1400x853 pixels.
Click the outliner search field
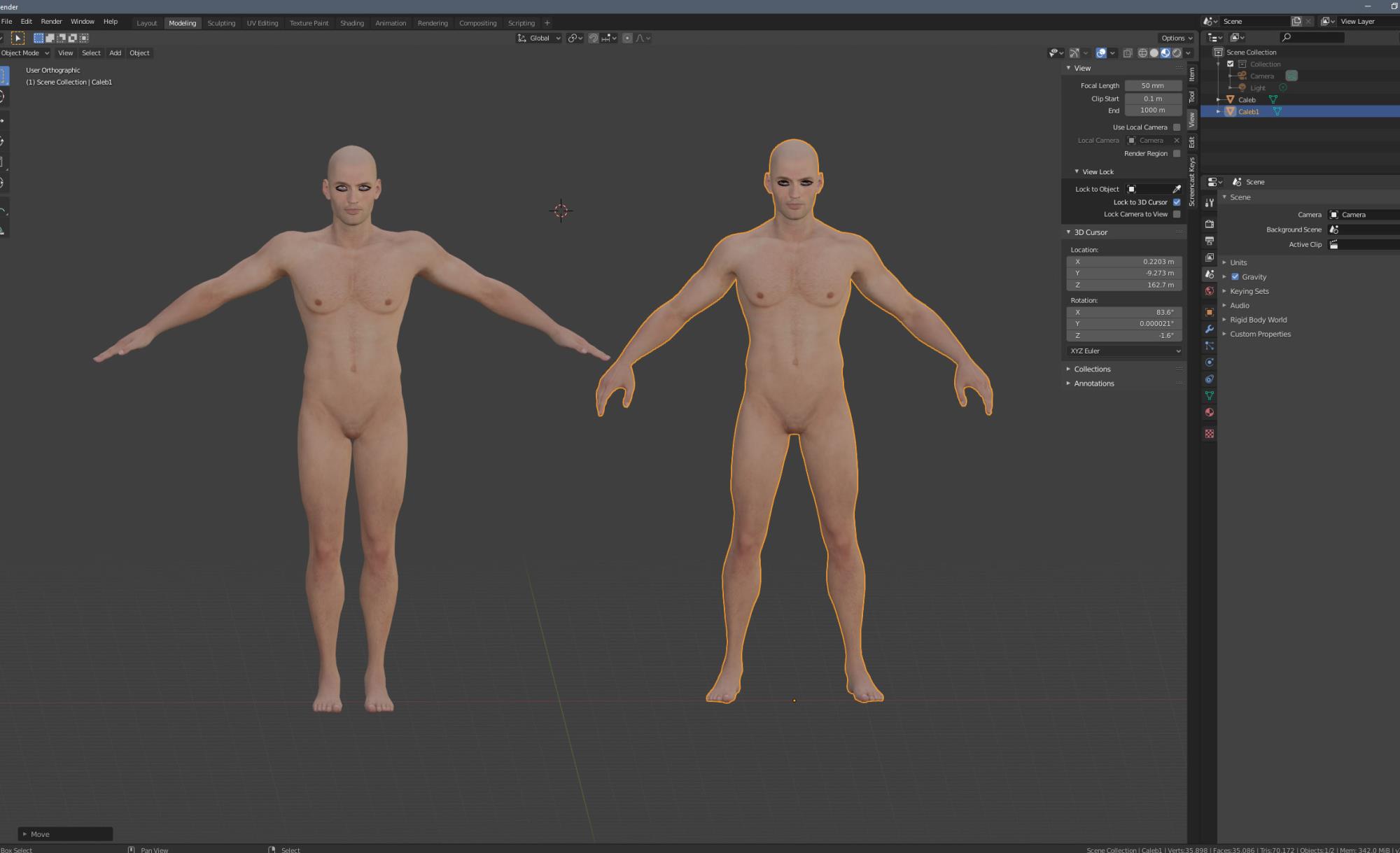click(x=1312, y=37)
